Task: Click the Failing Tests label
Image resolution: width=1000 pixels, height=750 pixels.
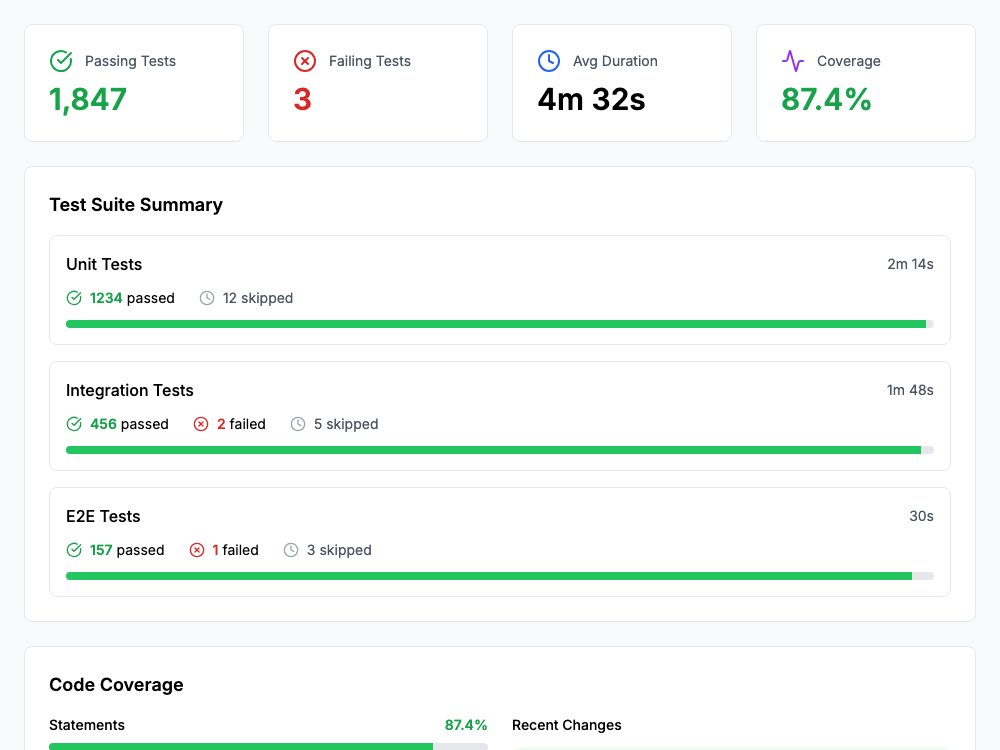Action: 370,61
